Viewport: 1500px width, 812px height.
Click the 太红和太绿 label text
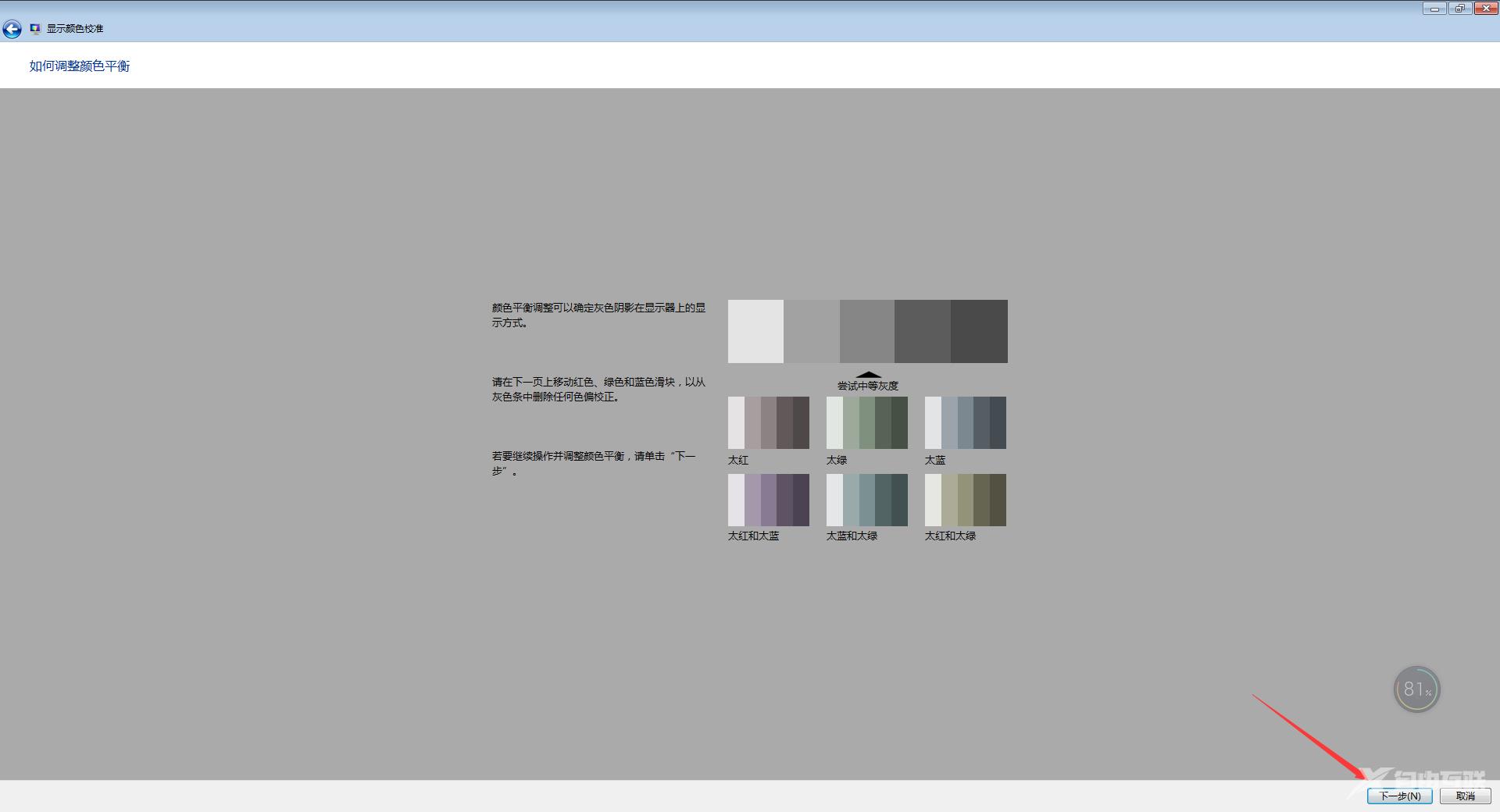pos(951,536)
